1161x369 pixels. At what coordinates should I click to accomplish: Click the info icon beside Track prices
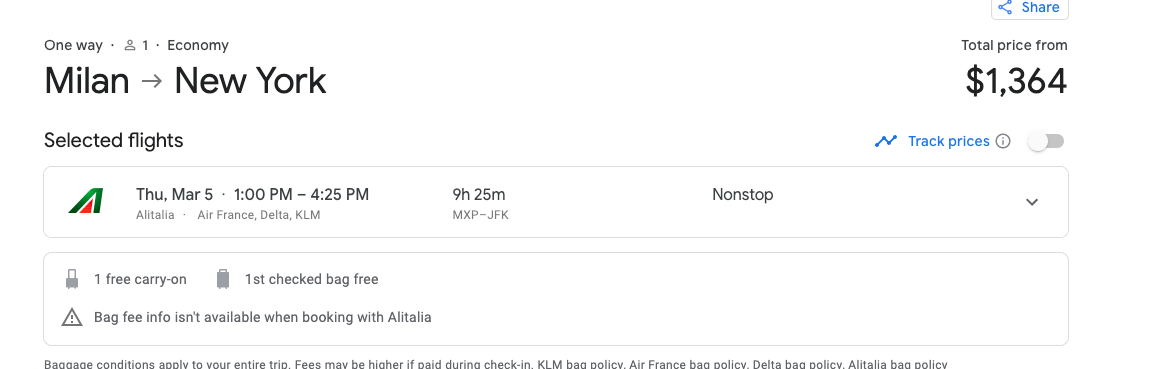click(x=1003, y=141)
